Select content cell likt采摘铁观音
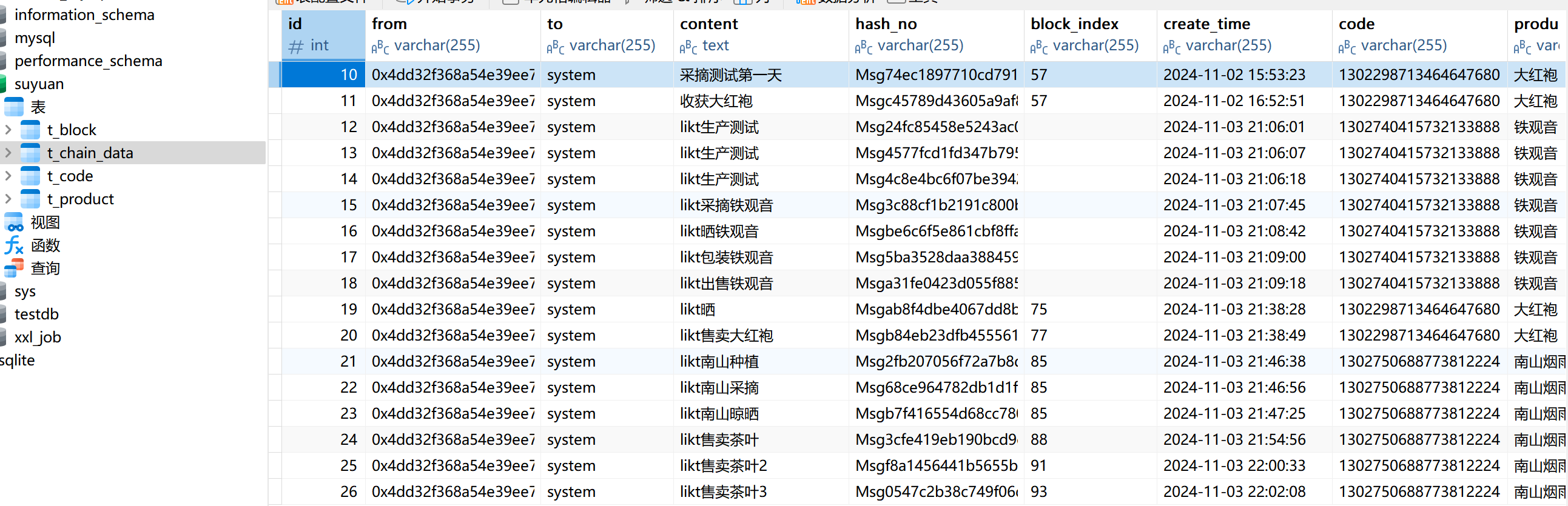The width and height of the screenshot is (1568, 506). 761,205
